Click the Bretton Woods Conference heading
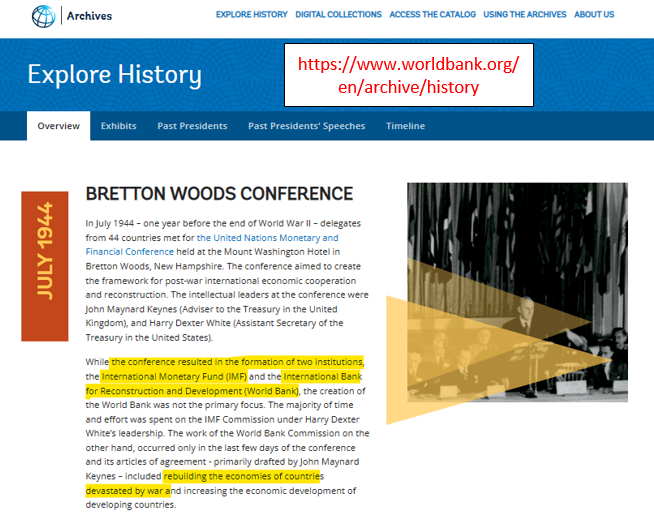The height and width of the screenshot is (517, 654). [219, 194]
